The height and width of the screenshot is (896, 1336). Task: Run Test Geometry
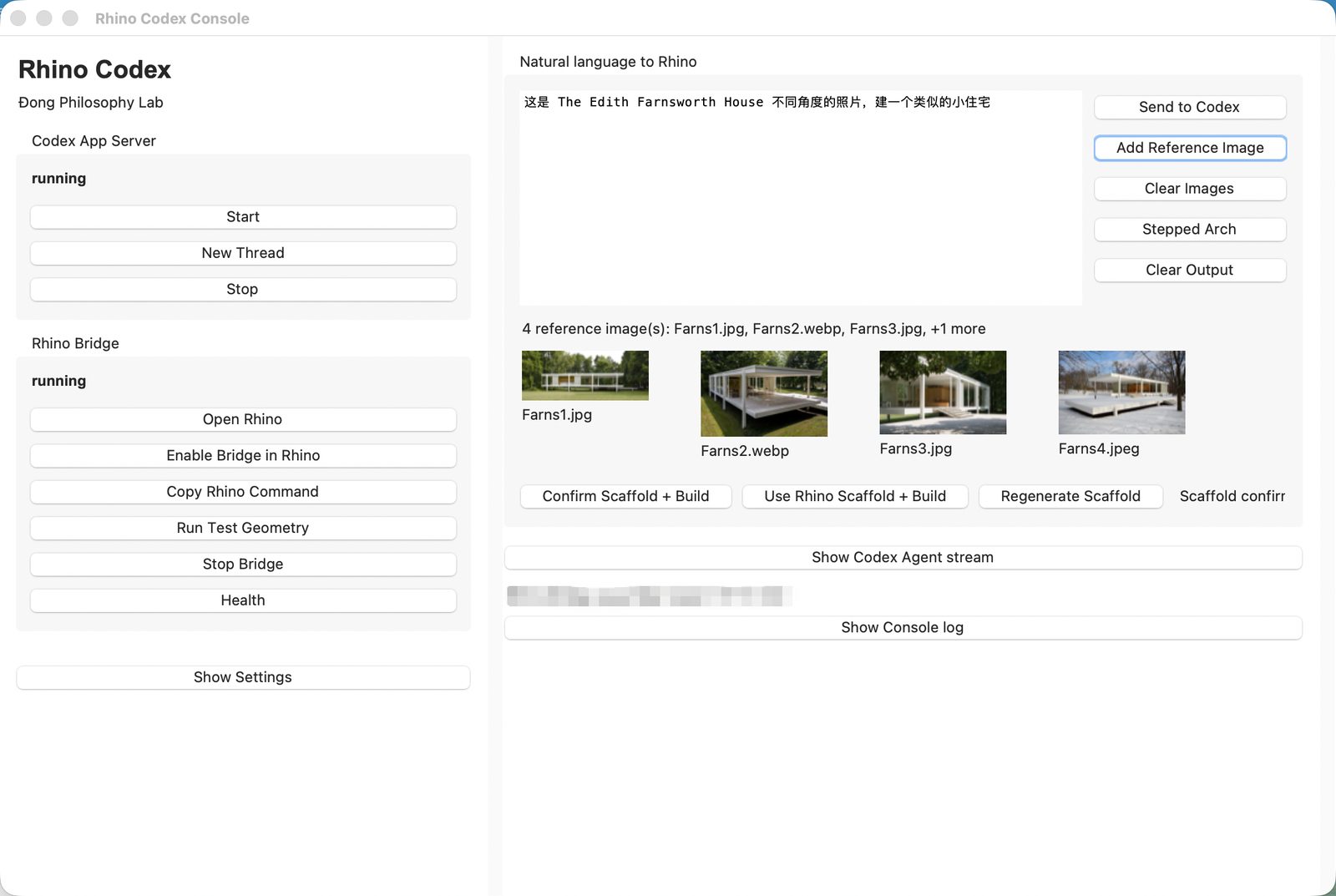tap(243, 528)
